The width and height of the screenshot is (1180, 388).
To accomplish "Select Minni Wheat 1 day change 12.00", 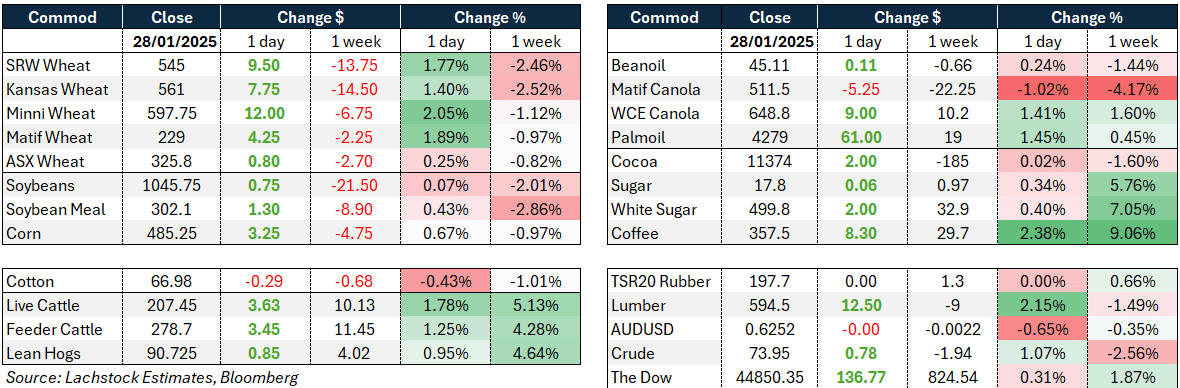I will (x=265, y=114).
